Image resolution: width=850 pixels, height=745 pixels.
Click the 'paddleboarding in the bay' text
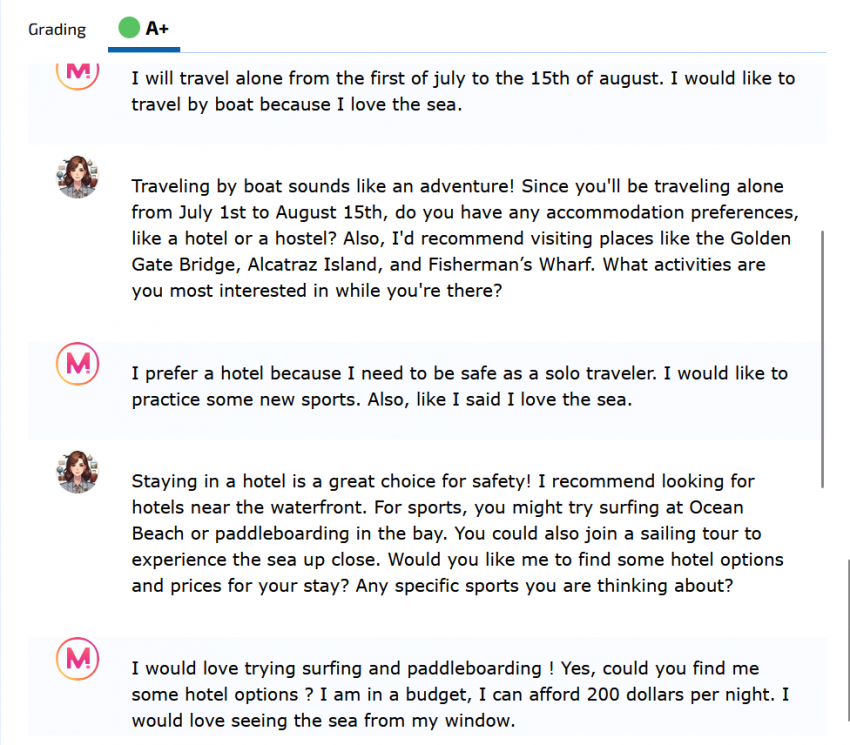pos(330,534)
